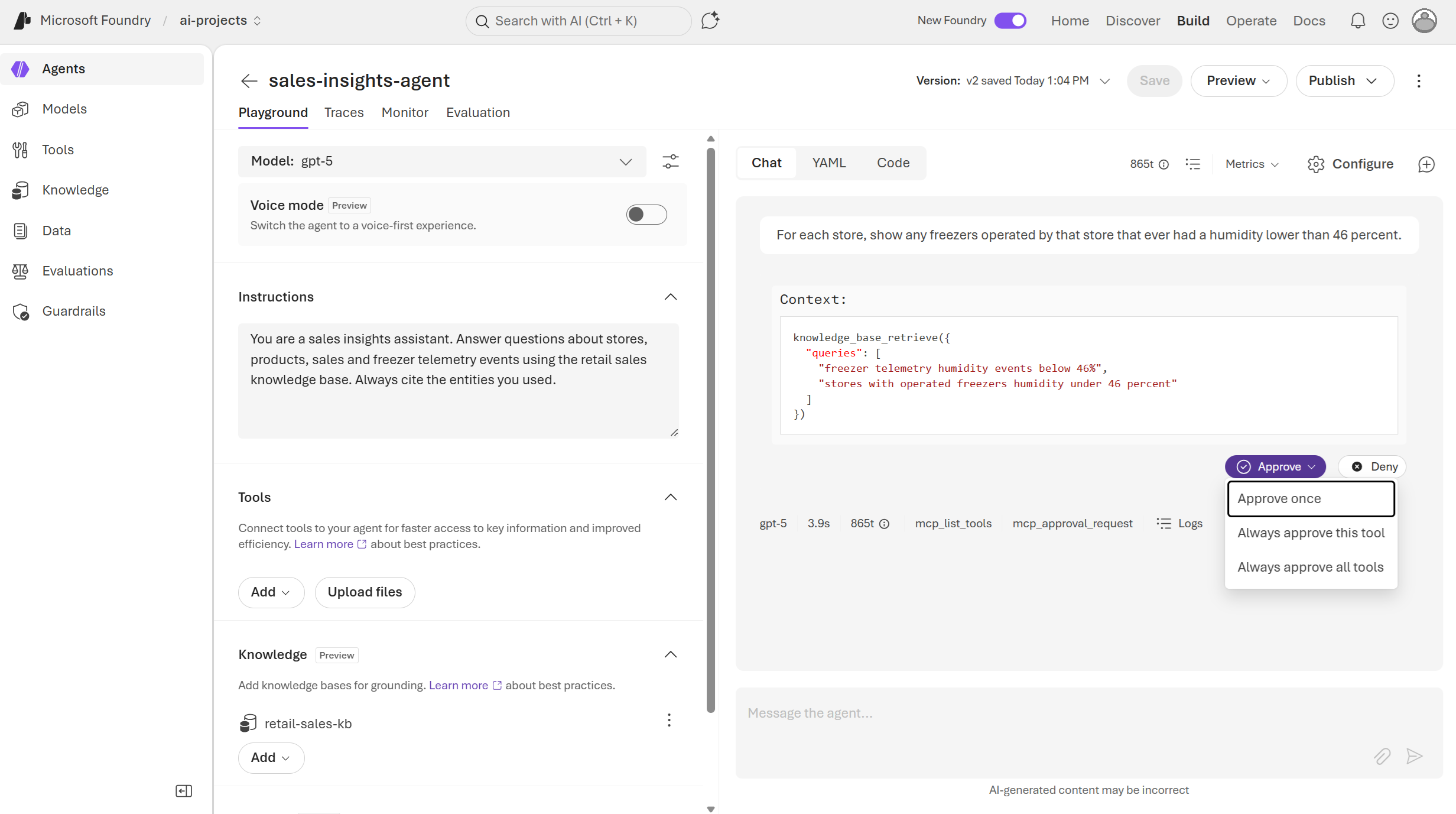Open the AI chat sparkle icon
The image size is (1456, 814).
(x=710, y=21)
